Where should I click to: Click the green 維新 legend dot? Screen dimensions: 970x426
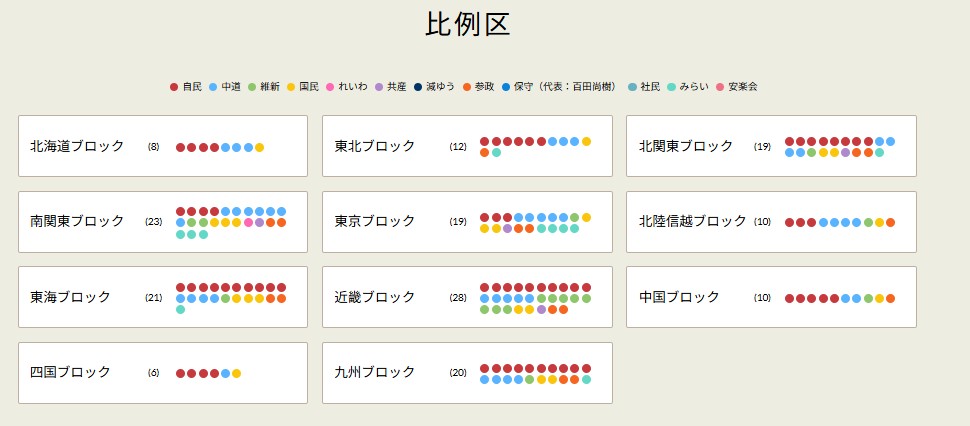[252, 87]
